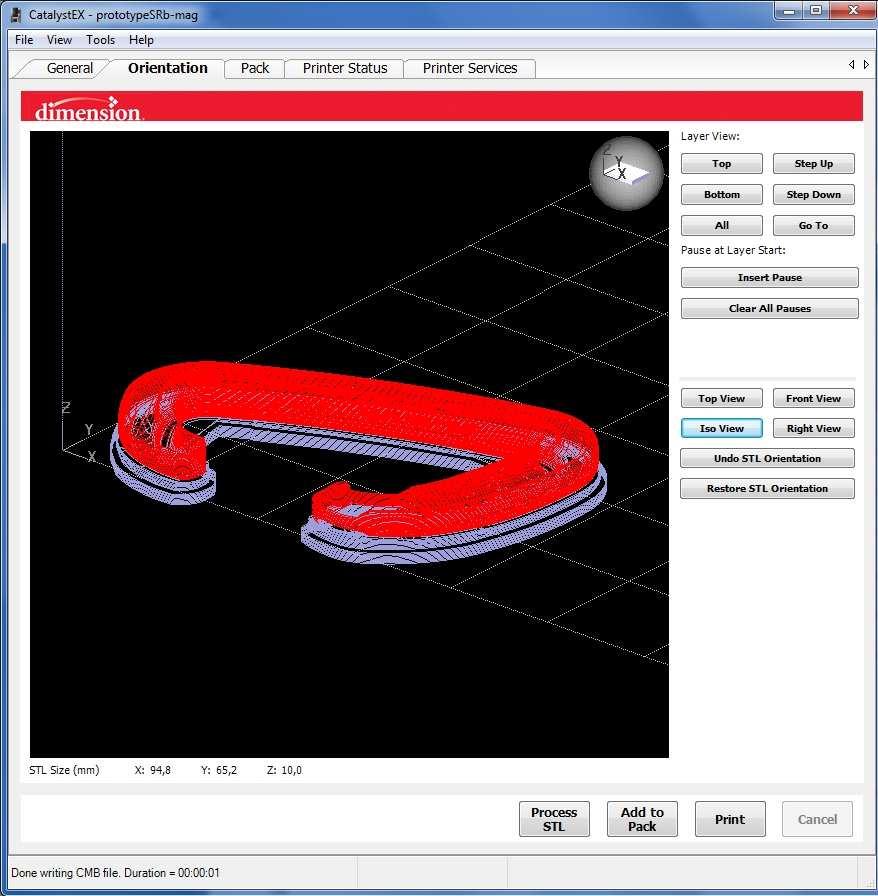The width and height of the screenshot is (878, 896).
Task: Click Insert Pause button
Action: (x=769, y=277)
